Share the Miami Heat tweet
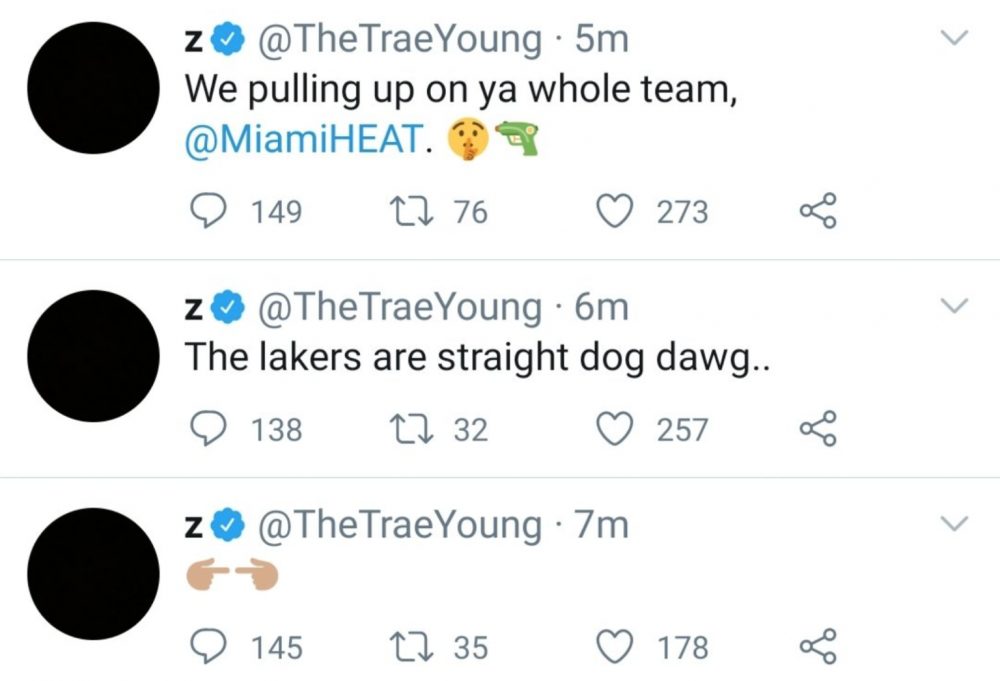The height and width of the screenshot is (681, 1000). coord(818,211)
